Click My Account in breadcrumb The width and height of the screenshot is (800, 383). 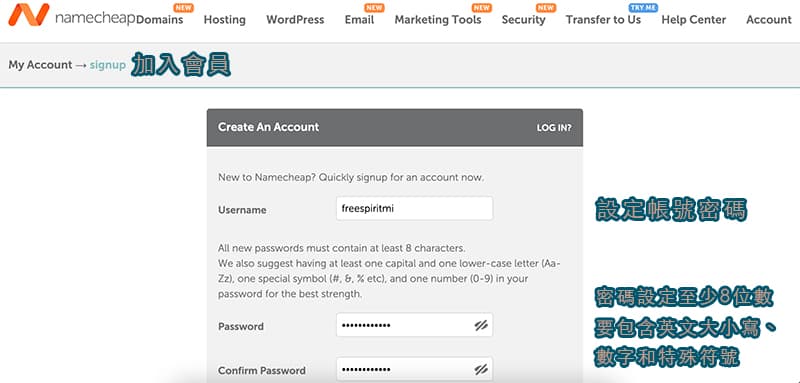pyautogui.click(x=40, y=65)
